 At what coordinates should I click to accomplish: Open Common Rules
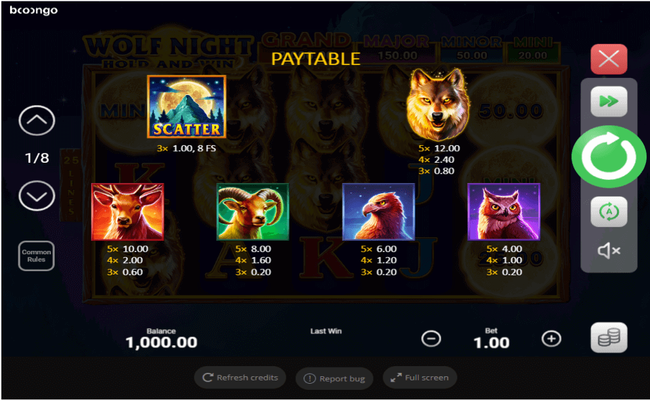36,256
